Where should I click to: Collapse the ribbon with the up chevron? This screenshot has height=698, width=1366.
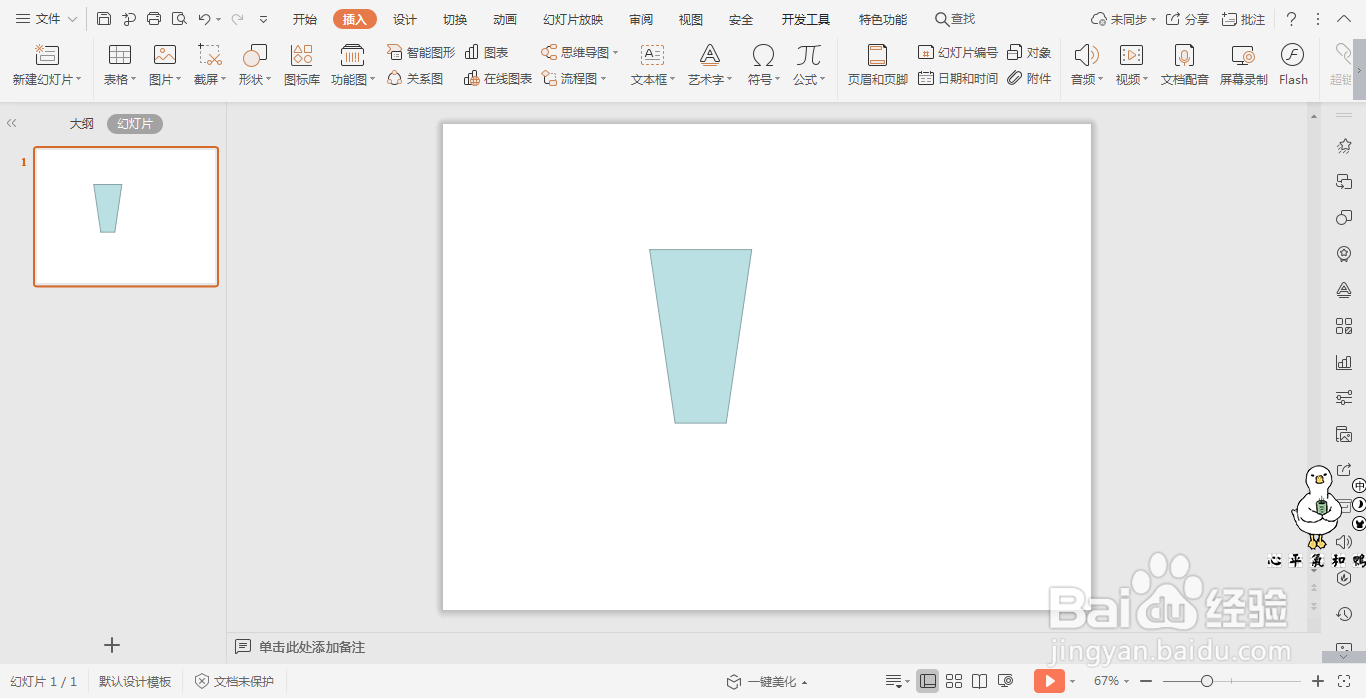(x=1343, y=19)
